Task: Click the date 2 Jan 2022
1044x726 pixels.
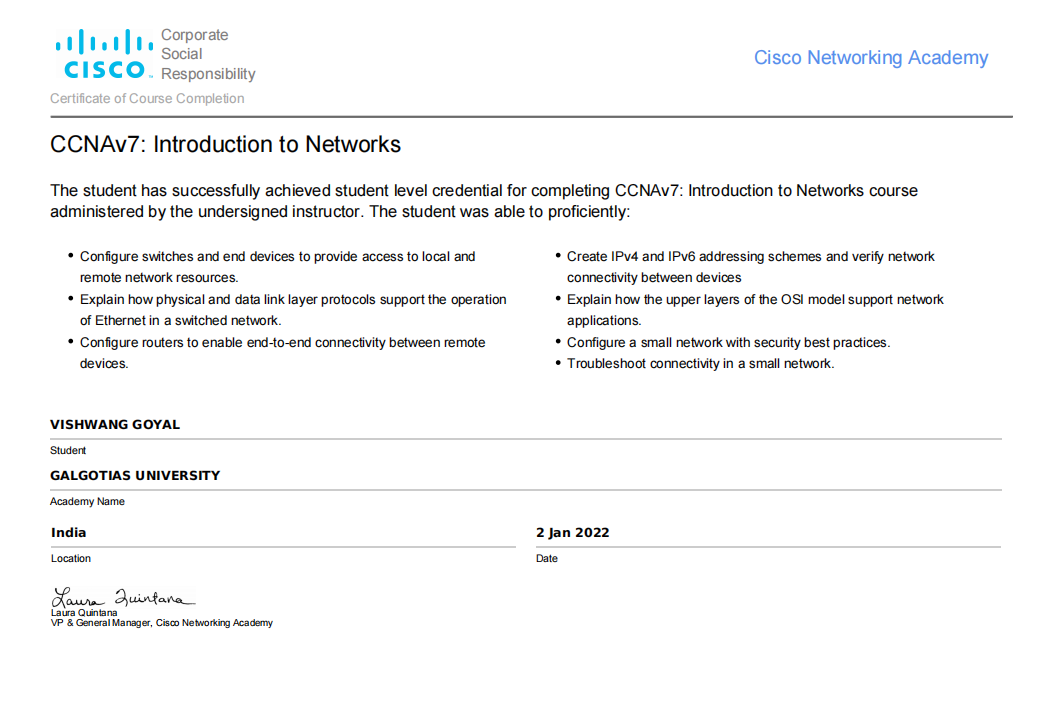Action: pyautogui.click(x=572, y=532)
